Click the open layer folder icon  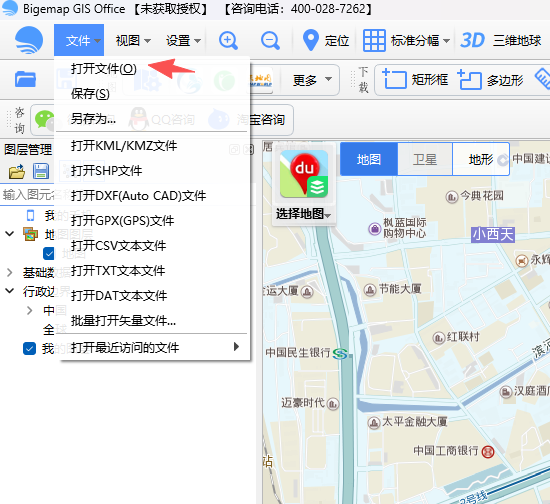coord(17,172)
